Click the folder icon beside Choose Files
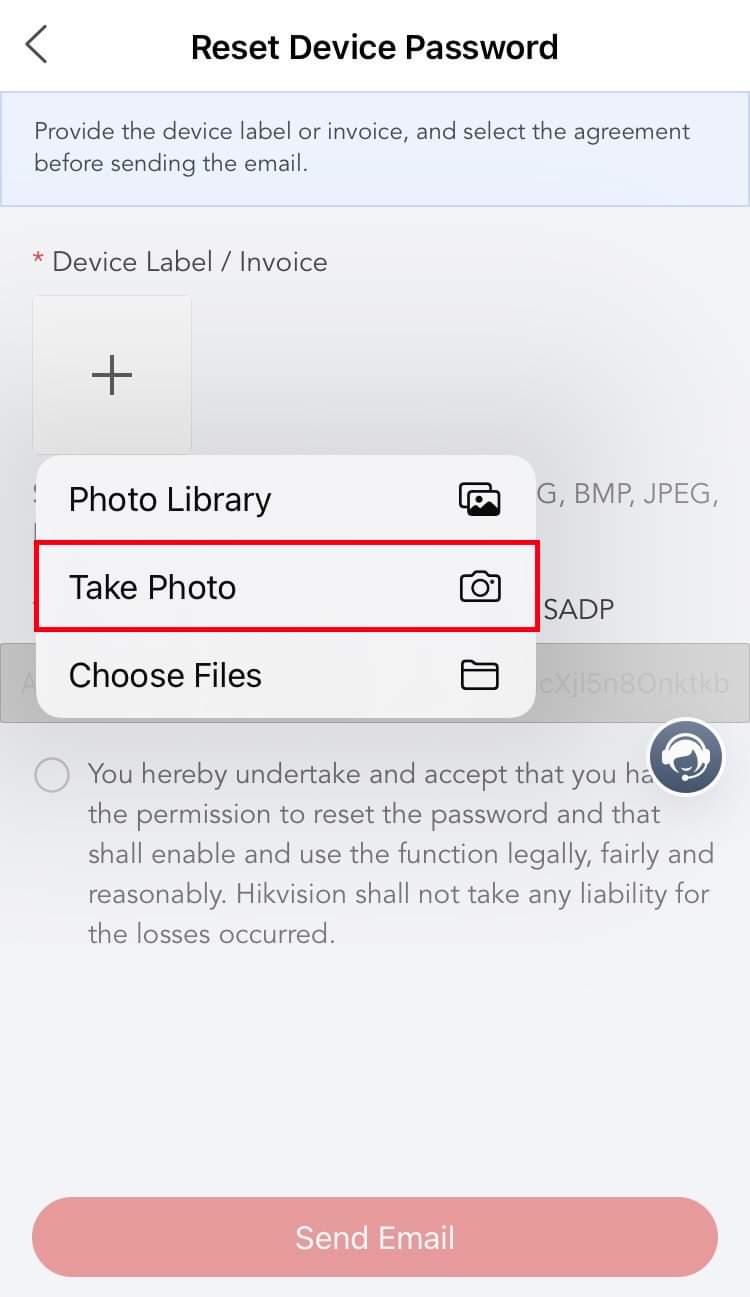Viewport: 750px width, 1297px height. [479, 676]
